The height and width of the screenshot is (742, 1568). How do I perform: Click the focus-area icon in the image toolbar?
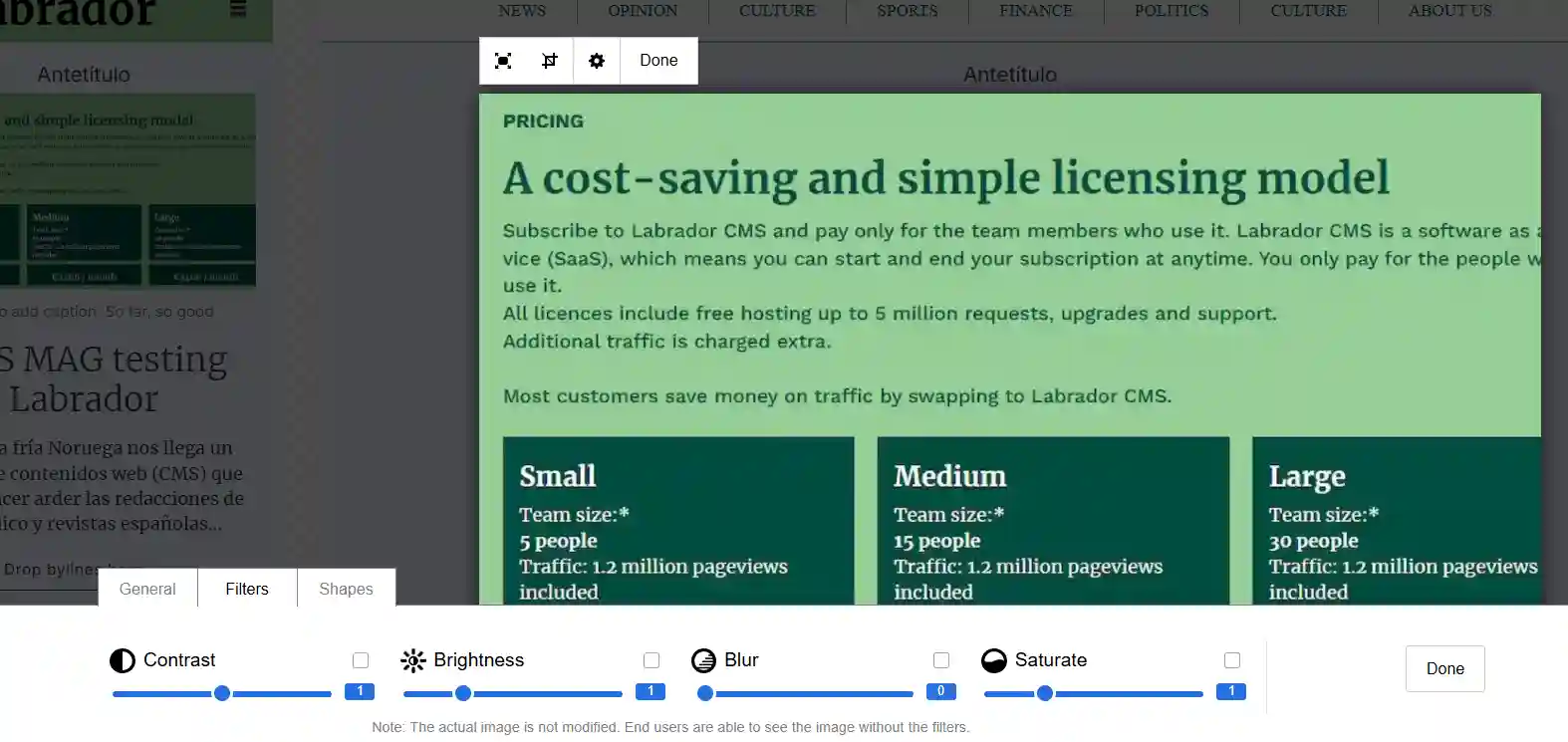pos(503,61)
